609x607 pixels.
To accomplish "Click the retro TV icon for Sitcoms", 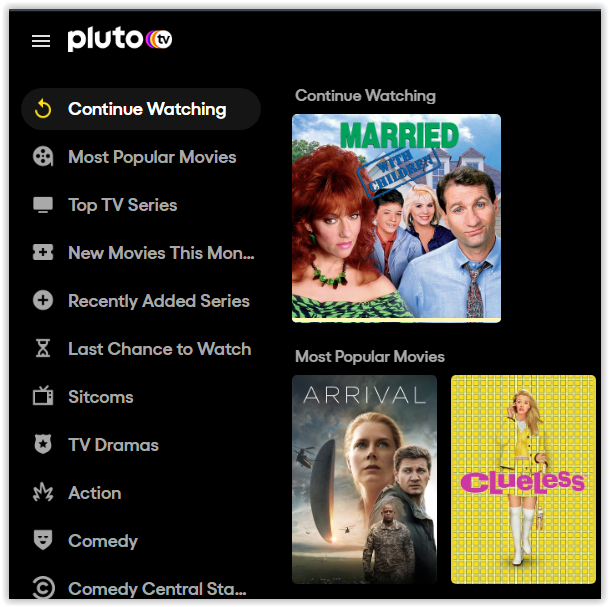I will click(x=43, y=396).
